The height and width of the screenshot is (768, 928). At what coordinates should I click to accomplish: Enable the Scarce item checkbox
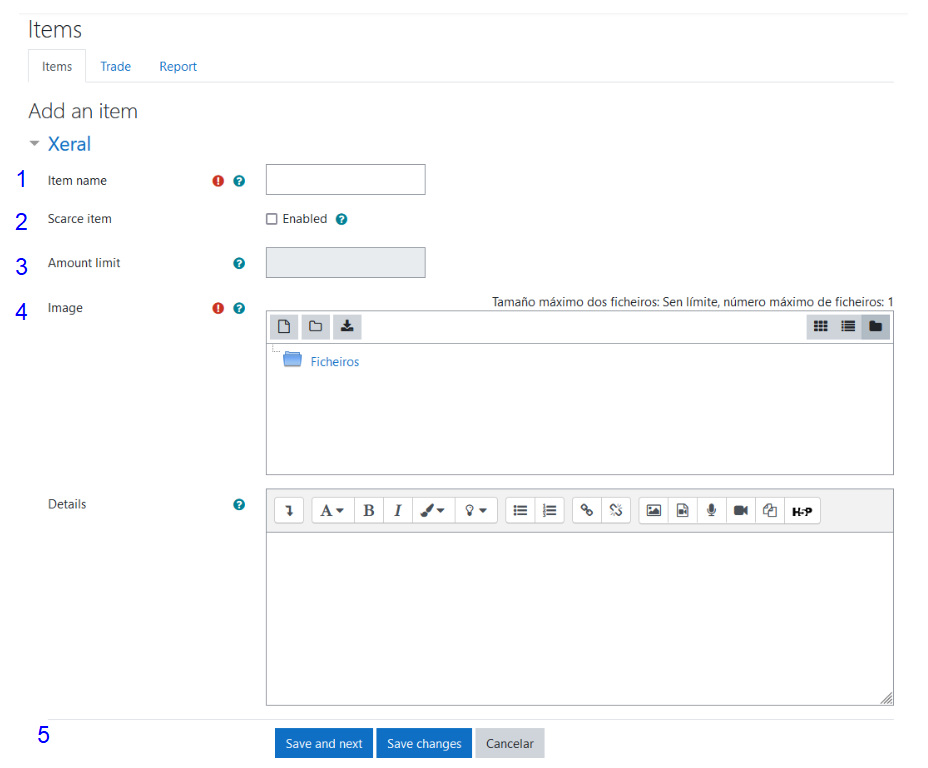click(272, 219)
